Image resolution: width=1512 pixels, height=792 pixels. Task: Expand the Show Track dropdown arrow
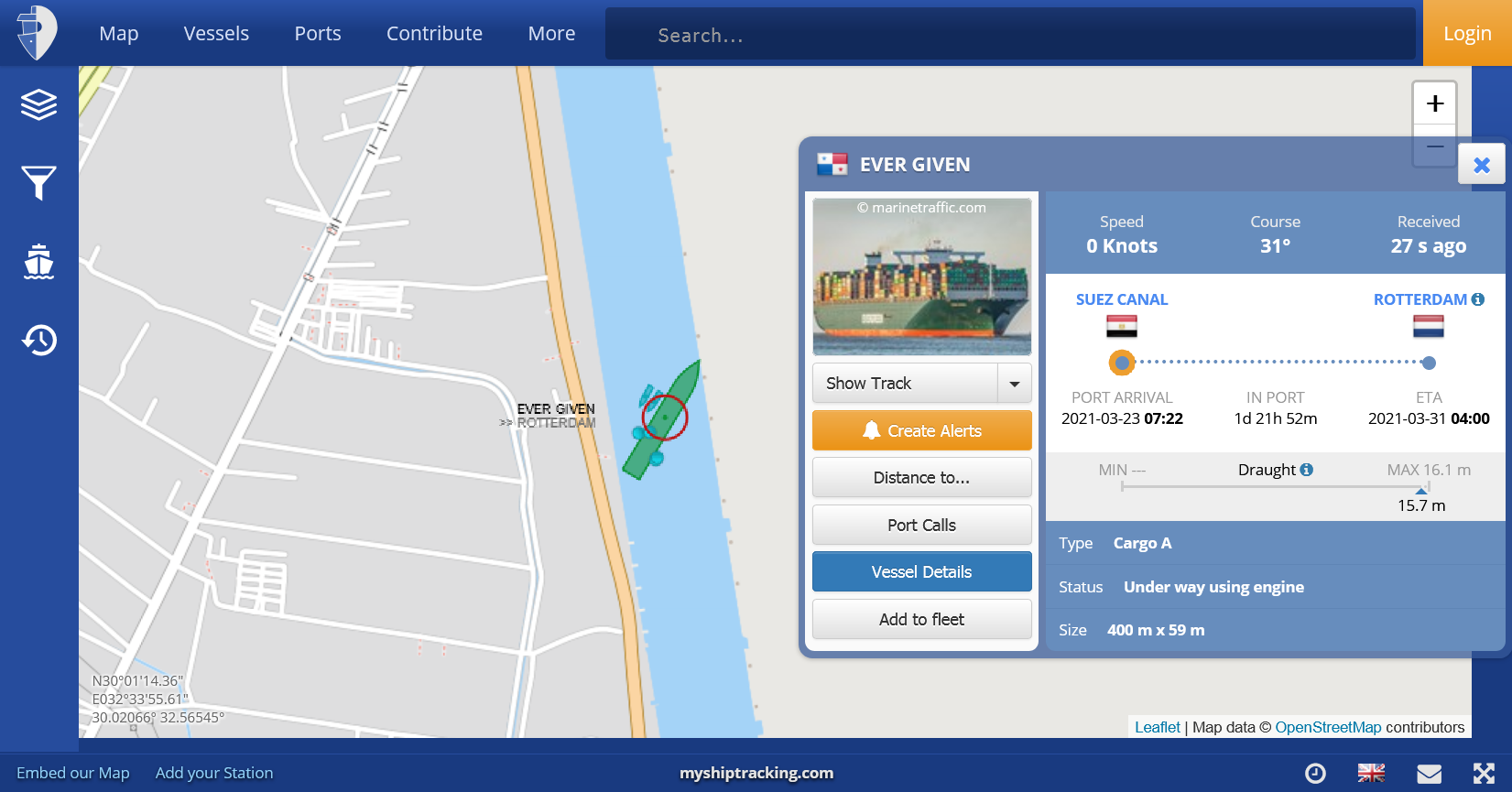(1015, 384)
